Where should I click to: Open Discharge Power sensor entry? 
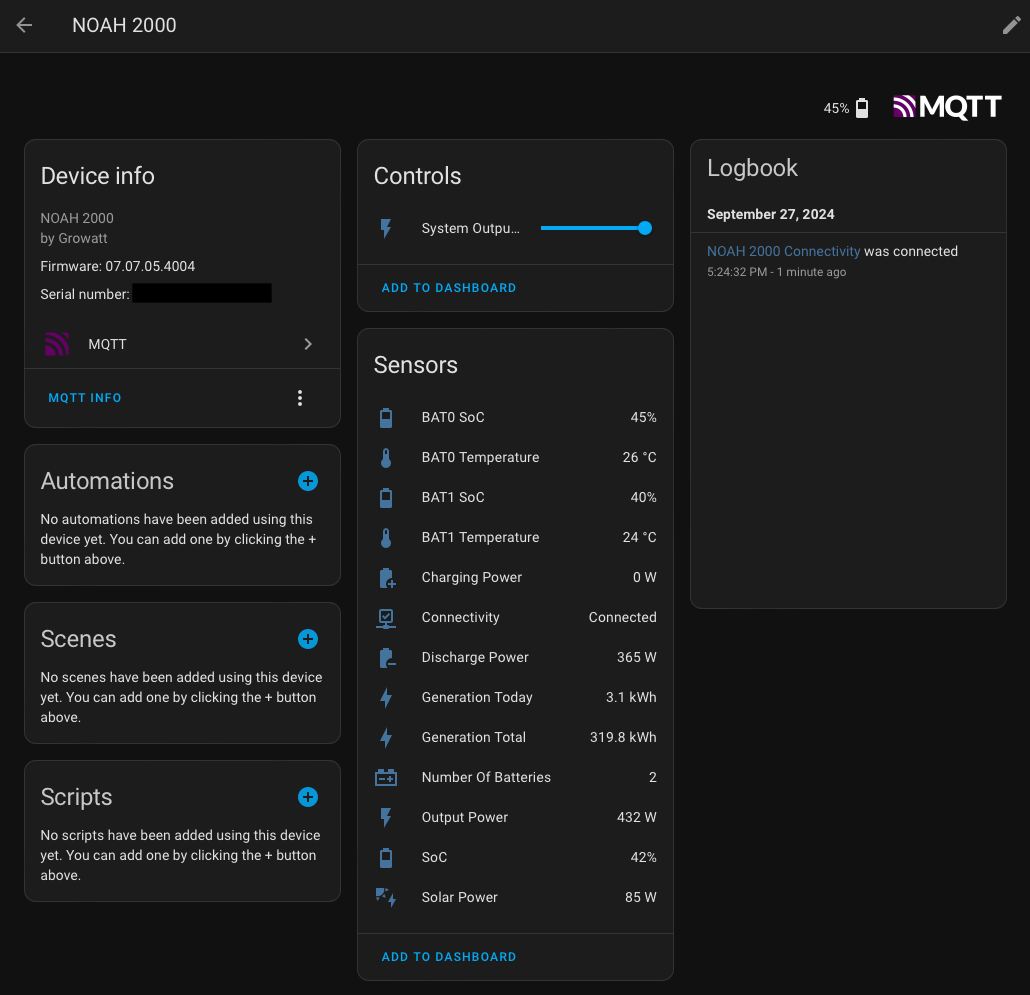coord(516,657)
